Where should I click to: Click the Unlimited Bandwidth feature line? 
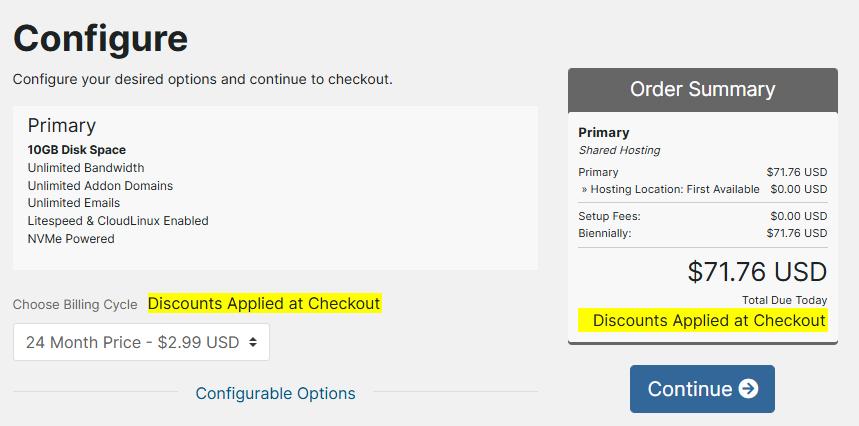[86, 168]
